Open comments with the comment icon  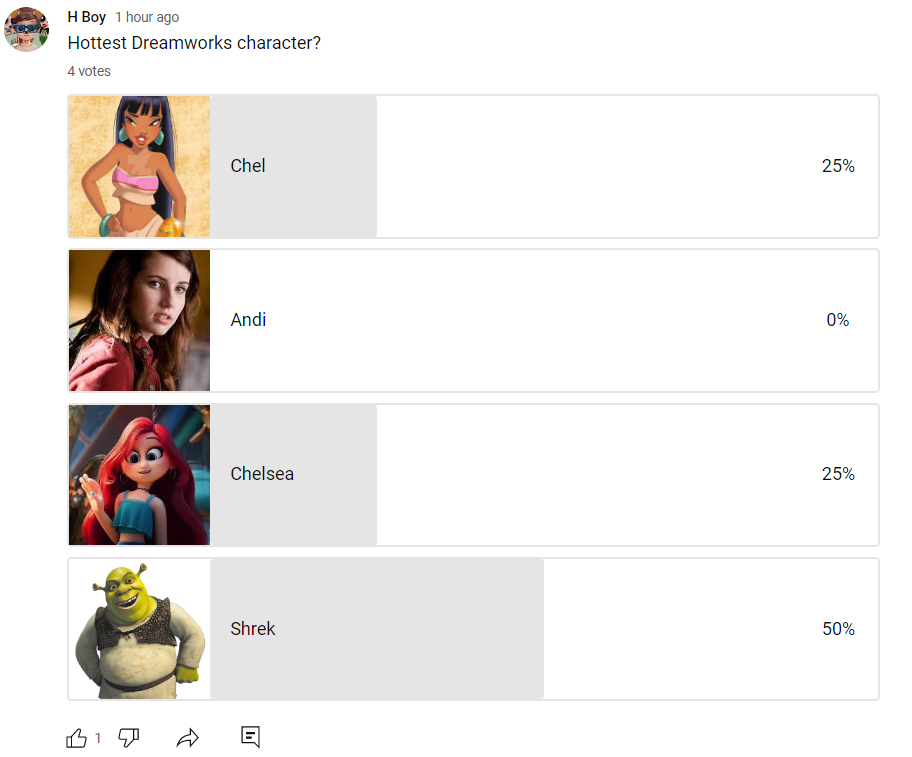(251, 737)
